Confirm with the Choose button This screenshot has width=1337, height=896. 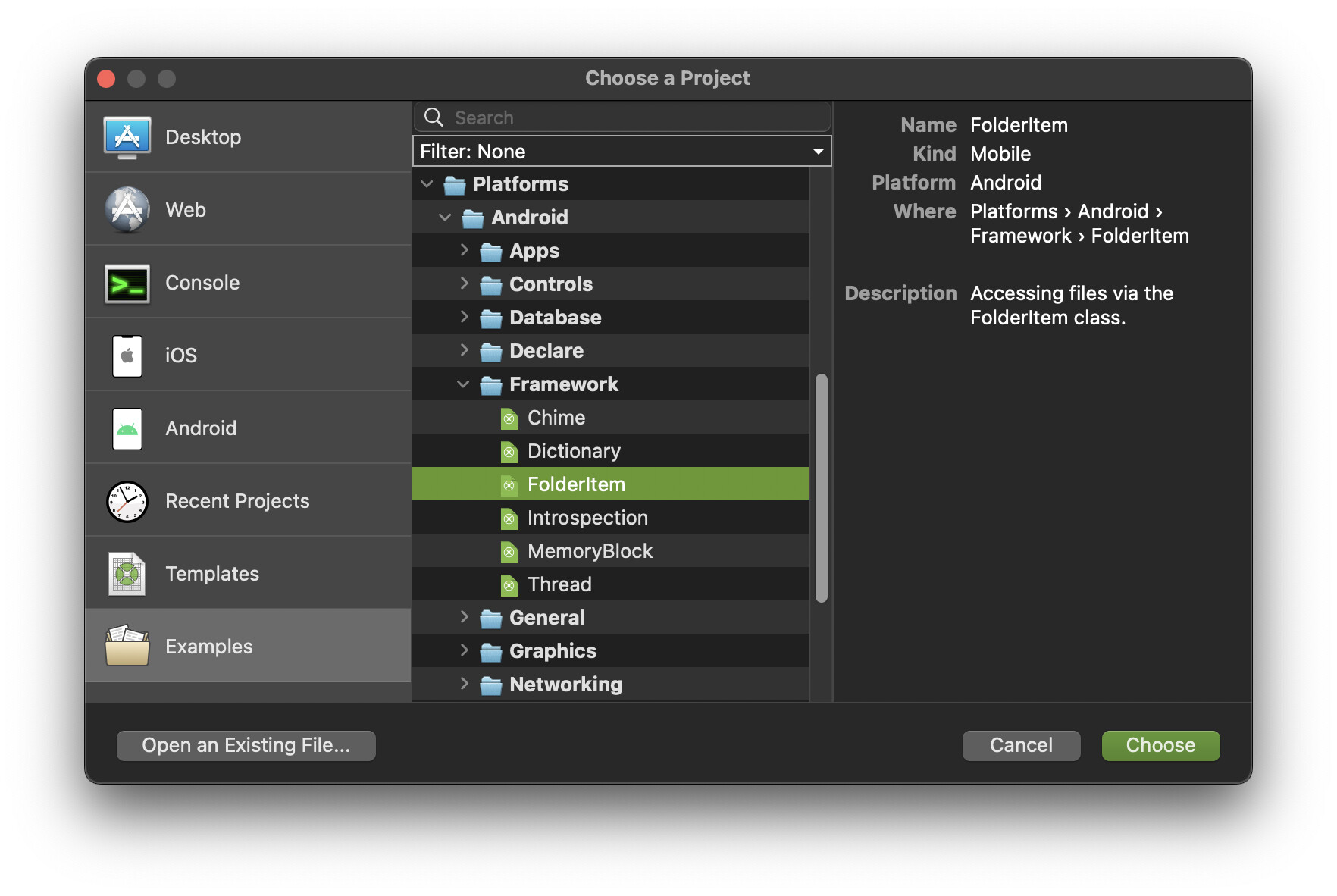pyautogui.click(x=1161, y=746)
